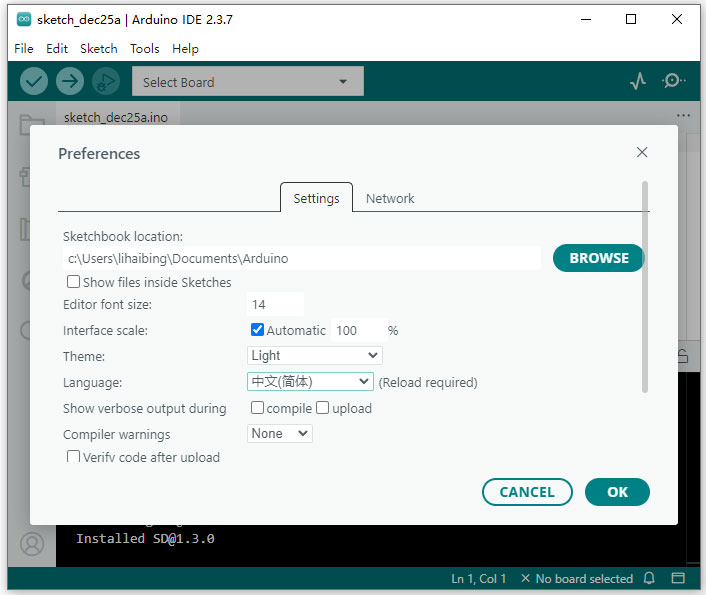
Task: Click the Arduino IDE logo in title bar
Action: 24,19
